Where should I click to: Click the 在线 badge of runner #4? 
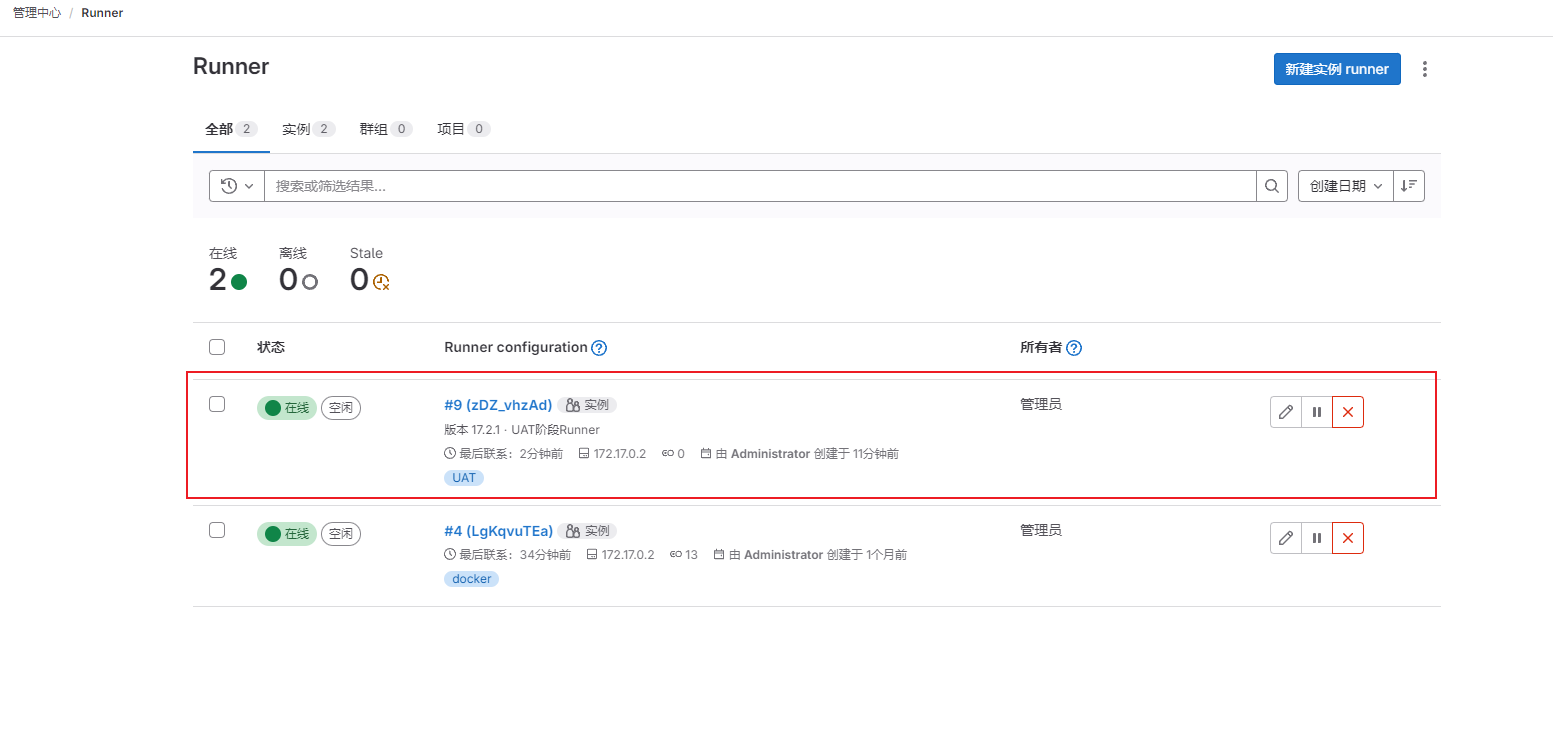287,534
